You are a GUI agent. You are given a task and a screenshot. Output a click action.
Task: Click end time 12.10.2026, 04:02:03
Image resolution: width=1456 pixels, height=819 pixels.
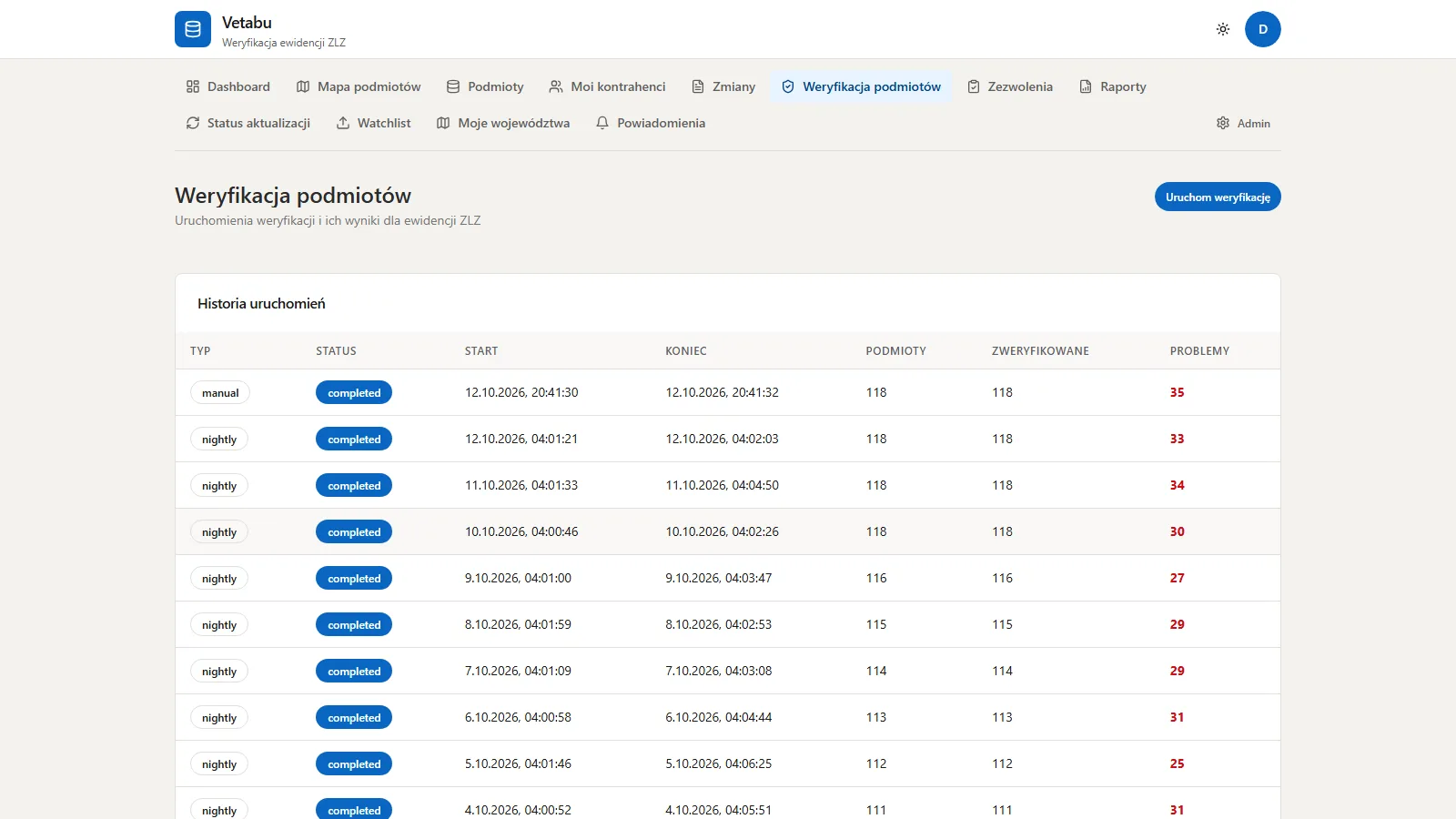722,439
